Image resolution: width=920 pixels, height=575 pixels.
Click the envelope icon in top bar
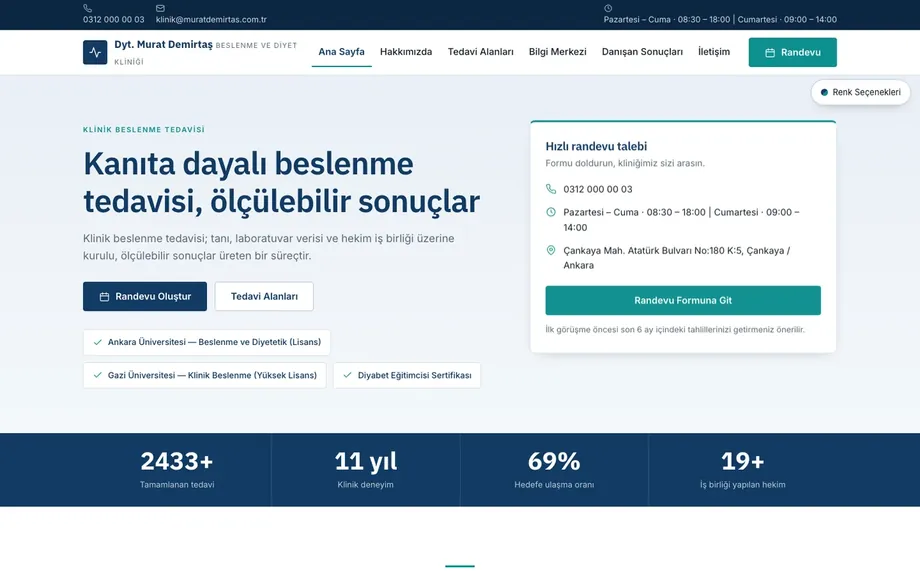(x=160, y=8)
